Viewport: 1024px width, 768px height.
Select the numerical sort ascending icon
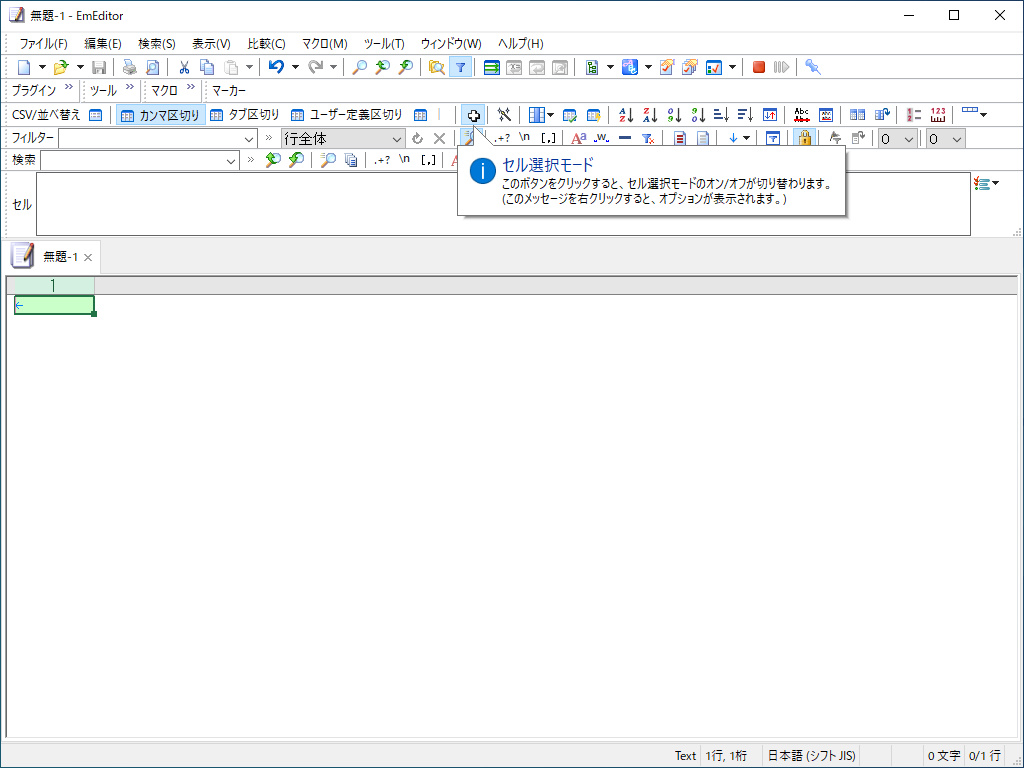[x=675, y=115]
